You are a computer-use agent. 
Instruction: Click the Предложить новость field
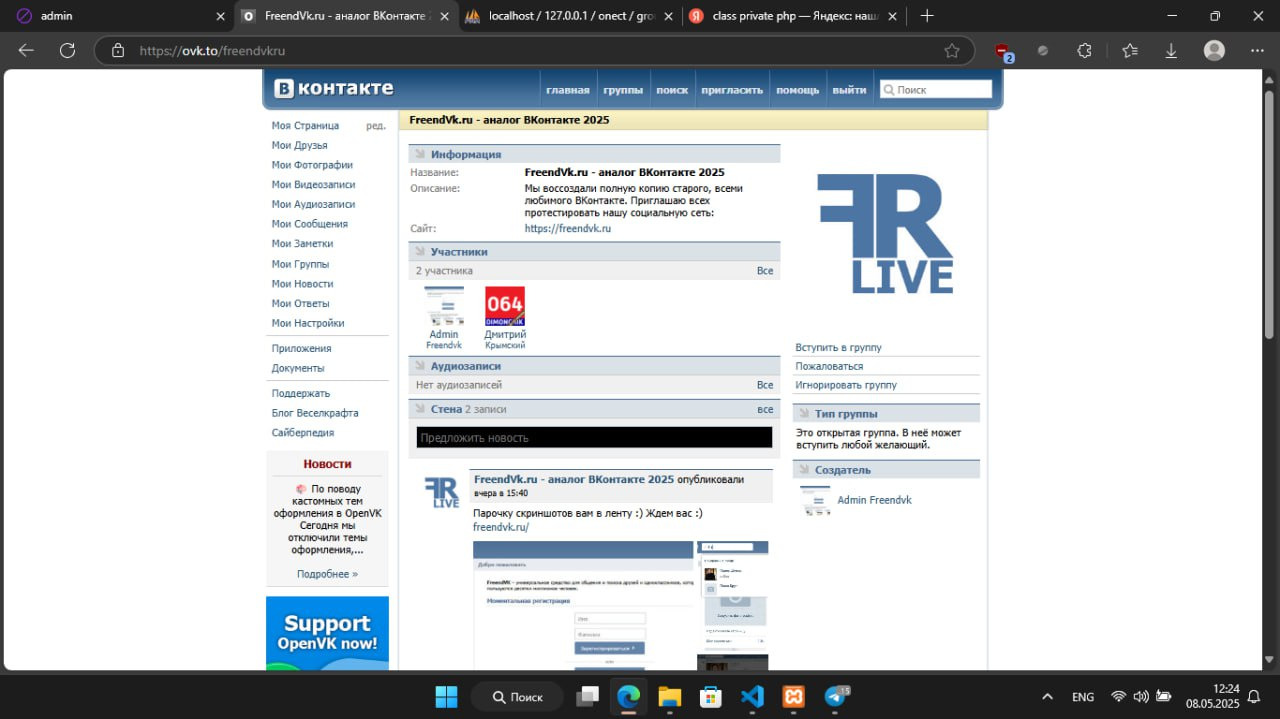[594, 437]
